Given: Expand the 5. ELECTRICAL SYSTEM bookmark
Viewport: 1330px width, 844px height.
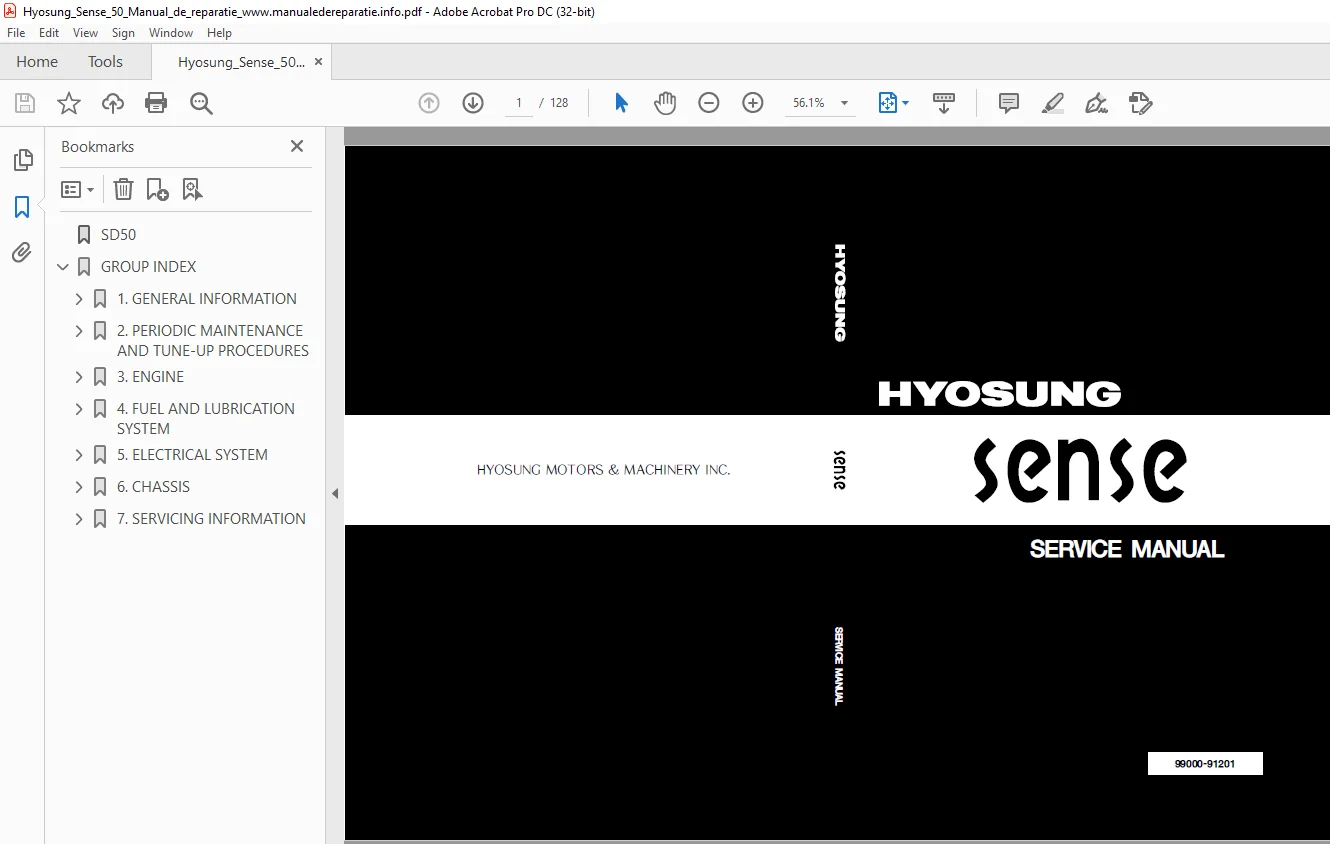Looking at the screenshot, I should (x=79, y=455).
